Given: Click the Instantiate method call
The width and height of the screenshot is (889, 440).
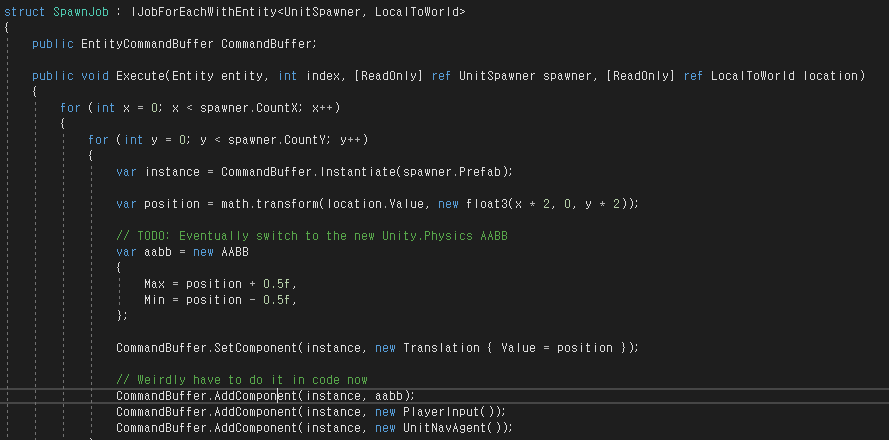Looking at the screenshot, I should [x=358, y=172].
